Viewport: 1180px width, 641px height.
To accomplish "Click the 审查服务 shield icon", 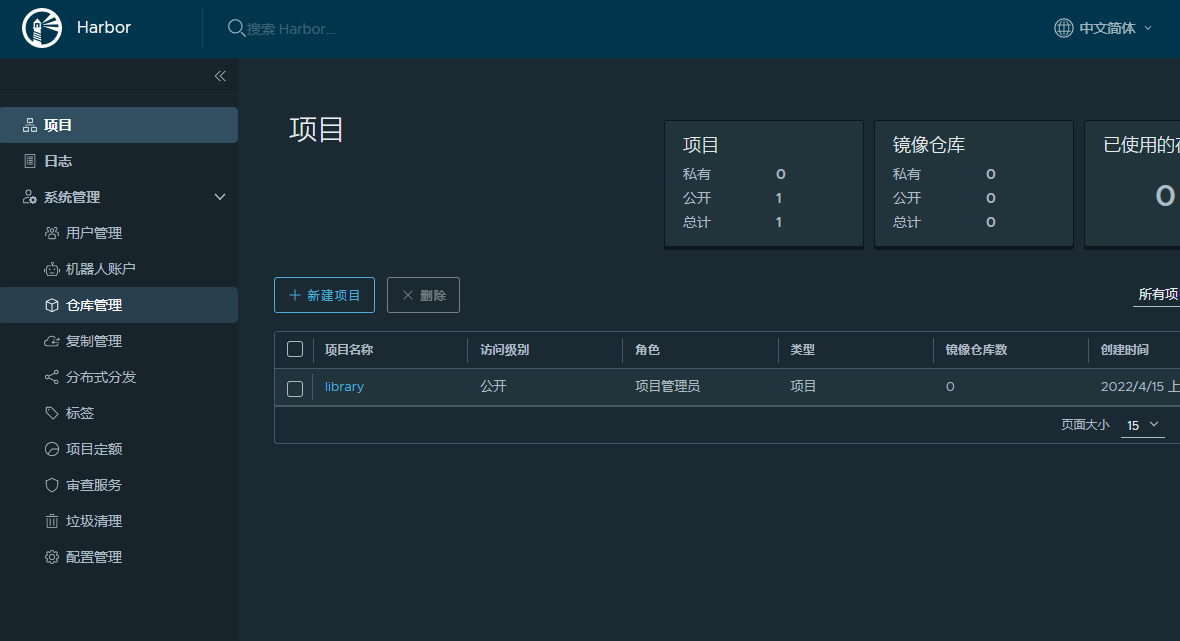I will coord(52,485).
